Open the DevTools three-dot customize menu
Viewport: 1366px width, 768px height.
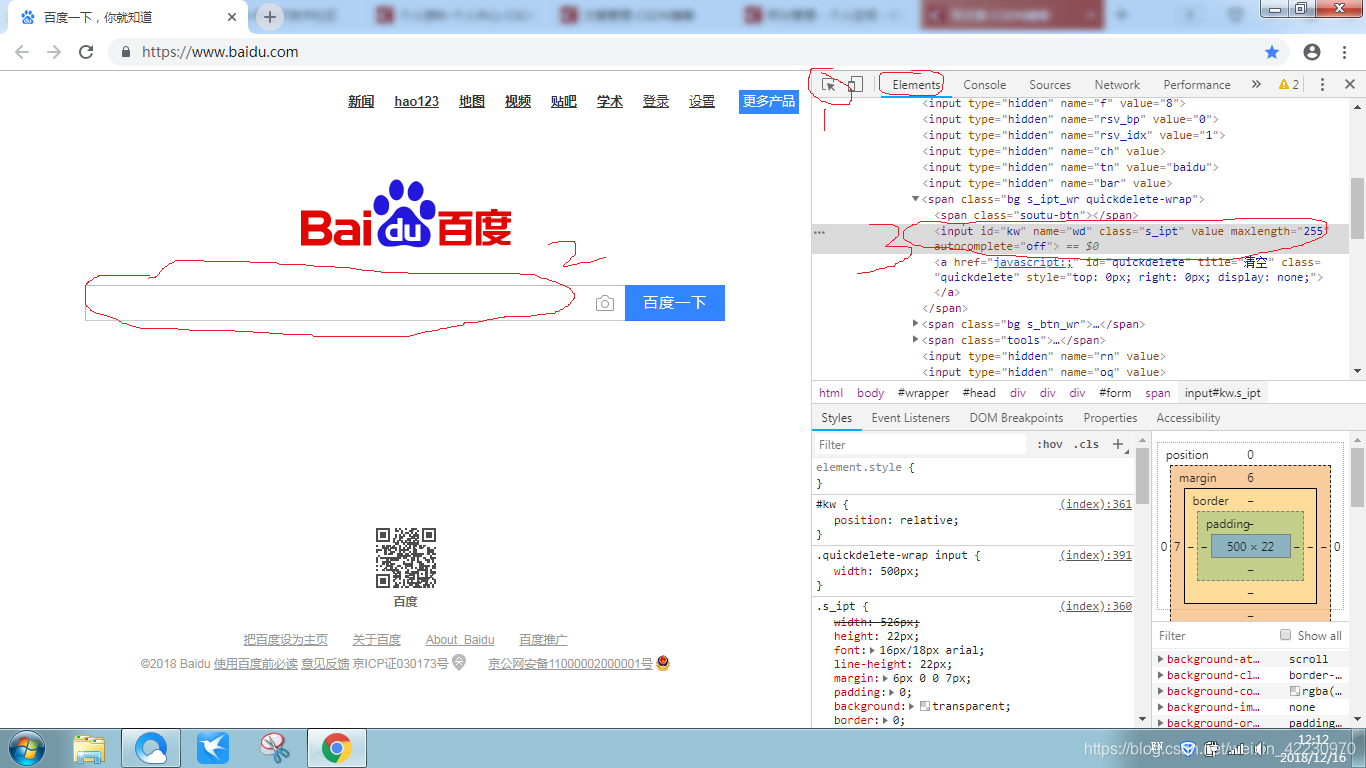point(1322,85)
